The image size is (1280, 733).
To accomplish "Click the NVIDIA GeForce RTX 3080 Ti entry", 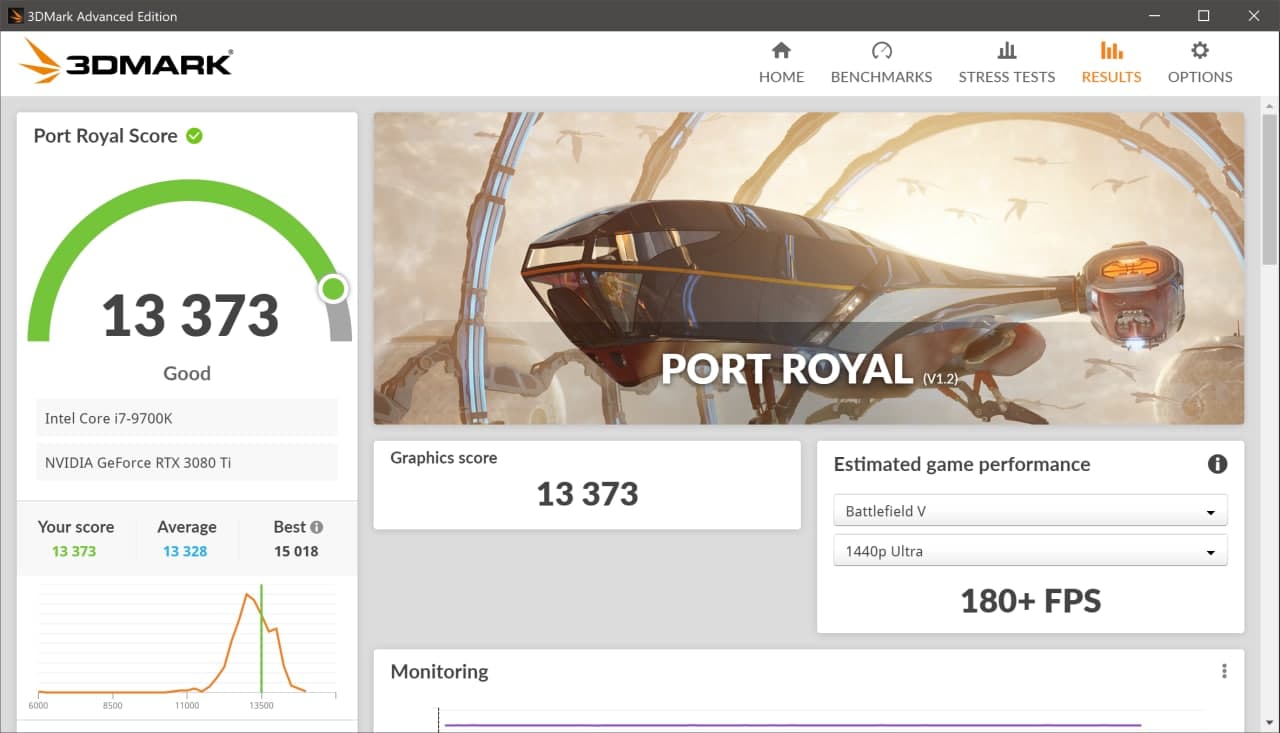I will click(x=187, y=463).
